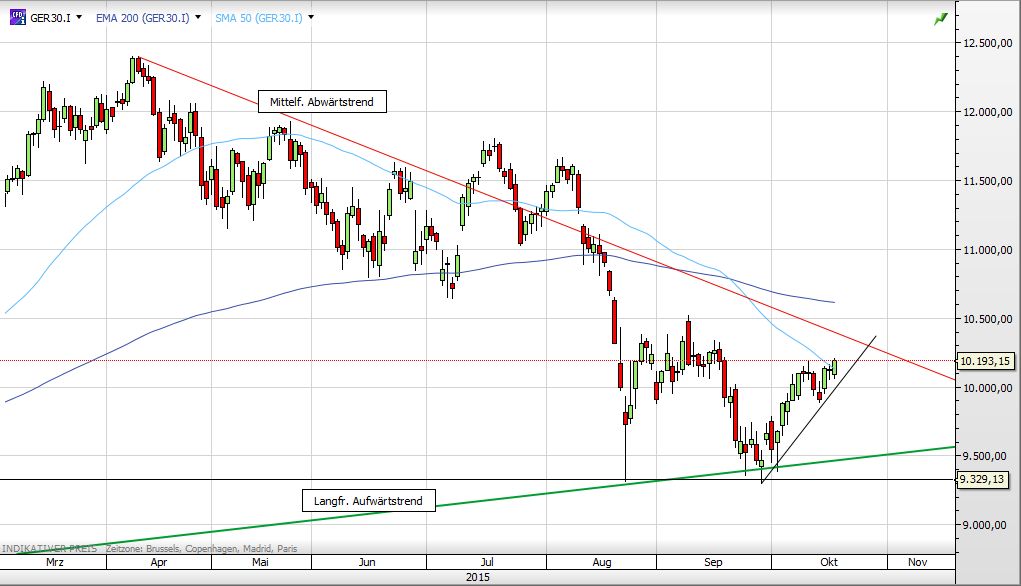Click the Jul month label on time axis
This screenshot has height=586, width=1021.
pyautogui.click(x=486, y=562)
